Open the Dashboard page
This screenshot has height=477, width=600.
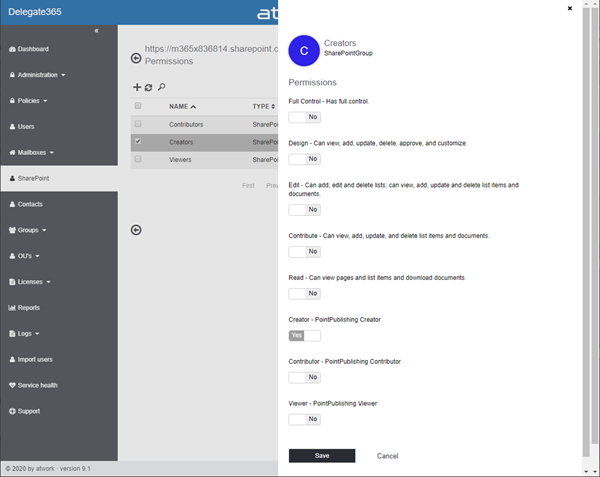pyautogui.click(x=33, y=49)
